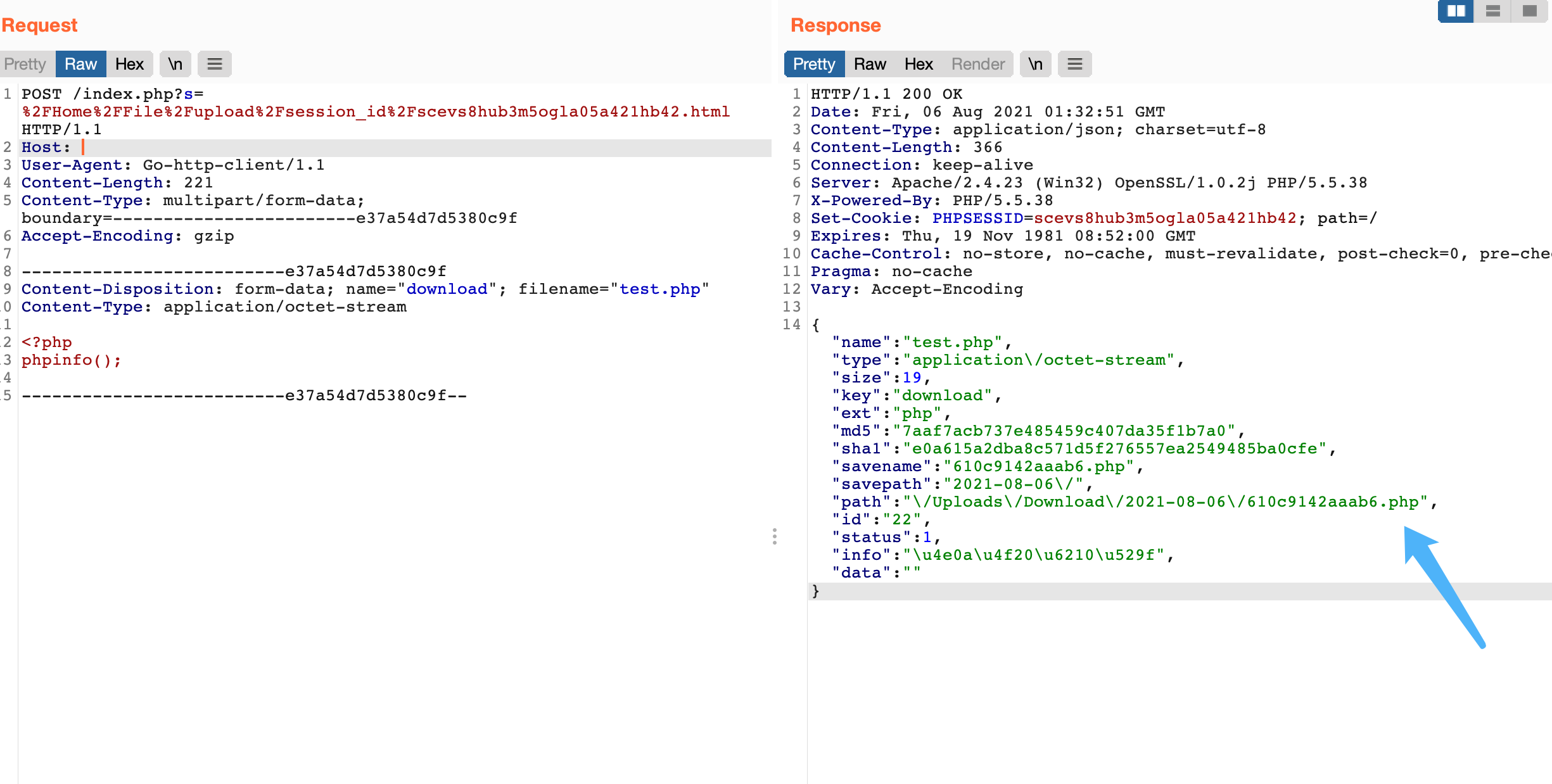Click the filename test.php in Content-Disposition
The width and height of the screenshot is (1552, 784).
click(x=659, y=289)
